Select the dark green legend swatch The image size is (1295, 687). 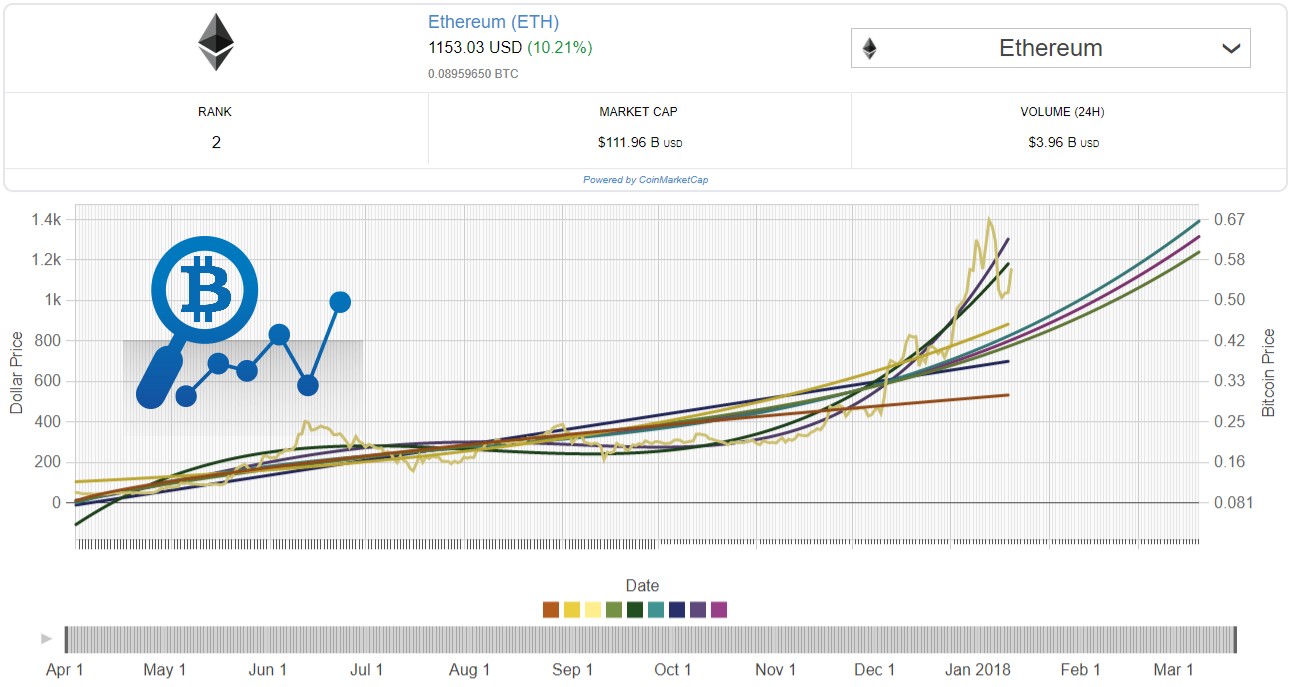[x=635, y=608]
